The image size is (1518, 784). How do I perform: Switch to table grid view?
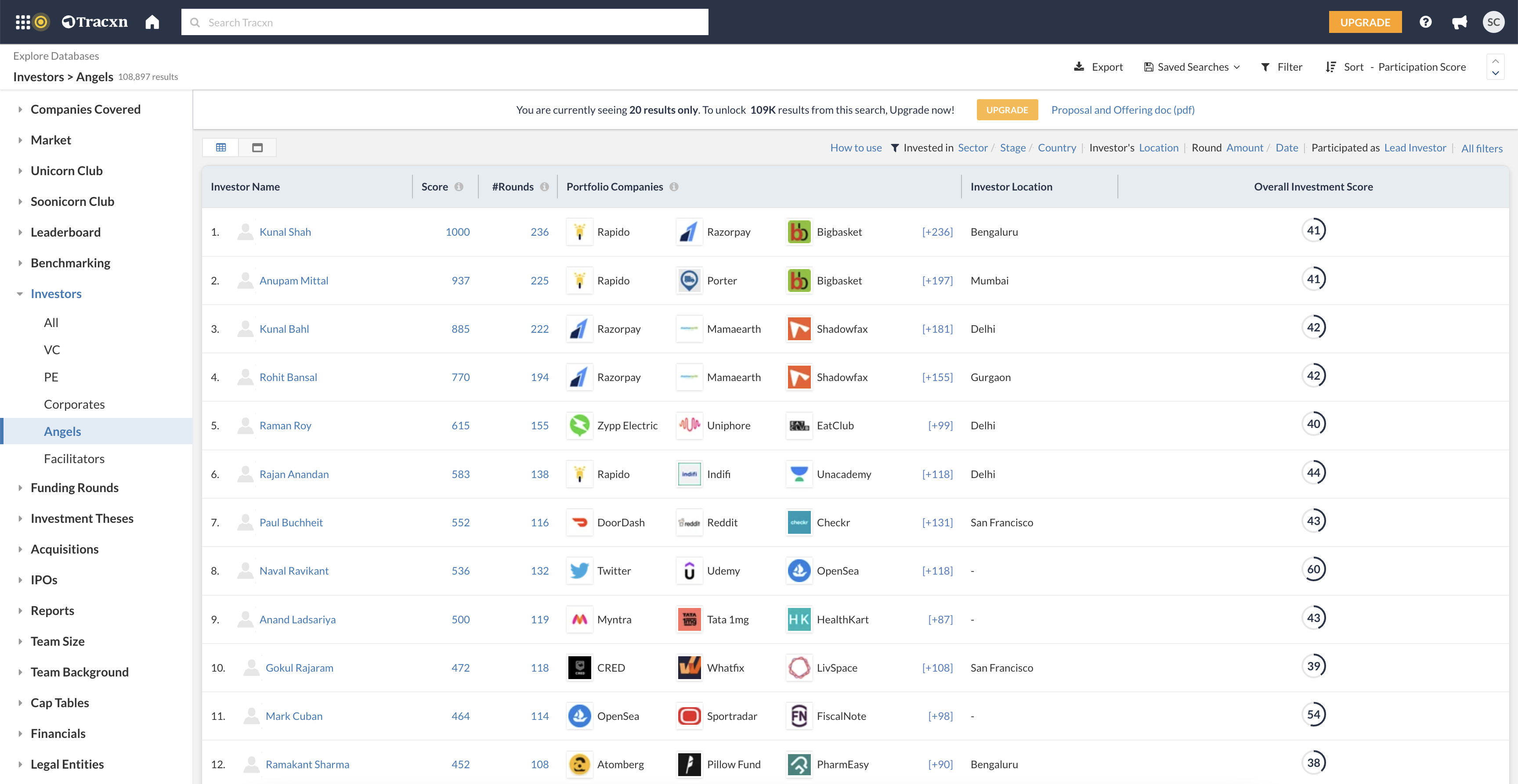point(221,147)
